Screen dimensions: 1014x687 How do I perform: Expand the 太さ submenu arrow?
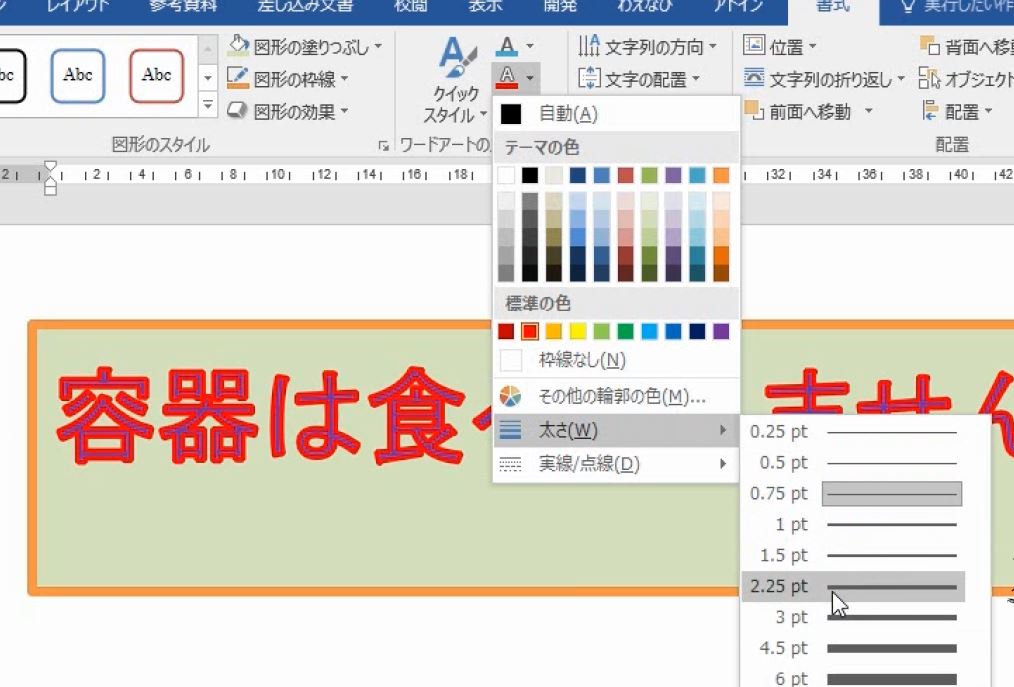click(x=723, y=430)
